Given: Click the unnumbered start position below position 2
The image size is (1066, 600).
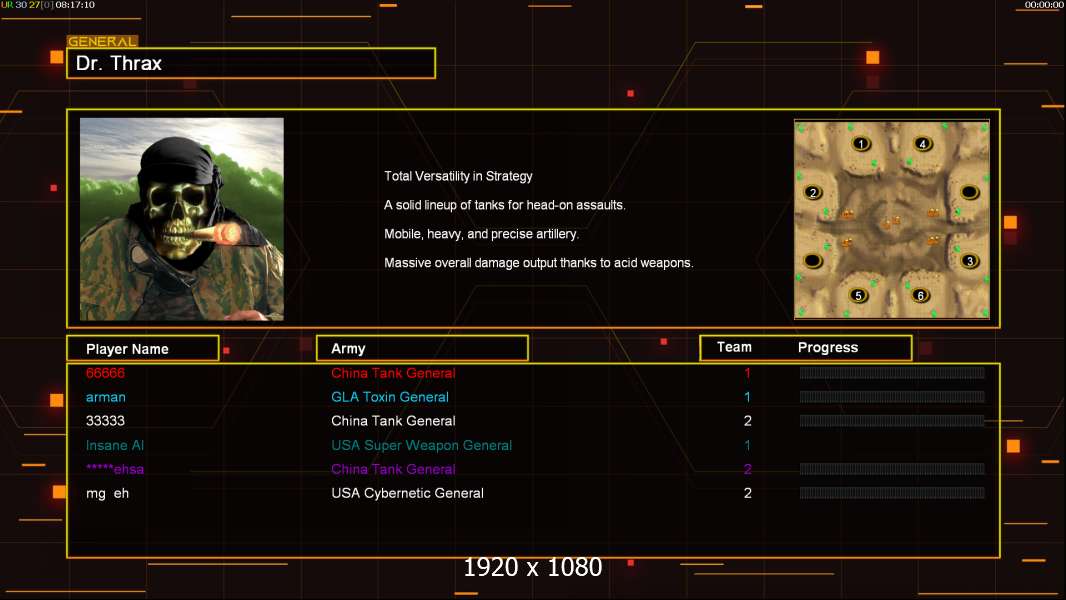Looking at the screenshot, I should click(x=813, y=261).
